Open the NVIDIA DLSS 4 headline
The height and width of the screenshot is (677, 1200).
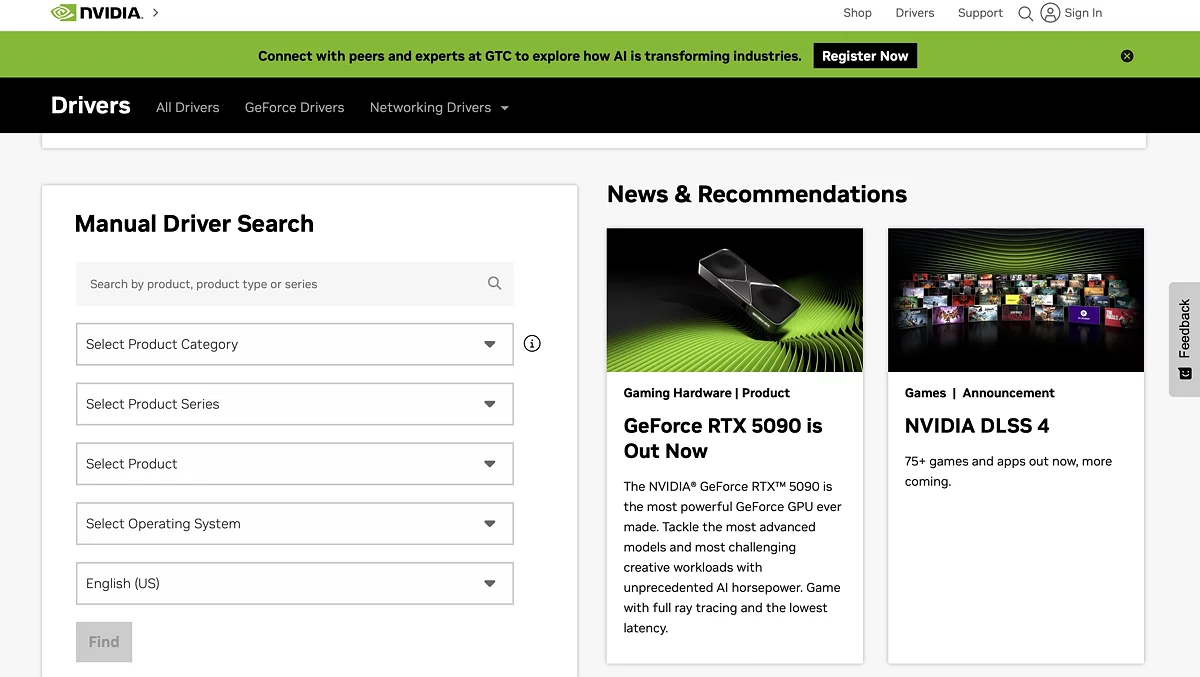click(x=977, y=426)
